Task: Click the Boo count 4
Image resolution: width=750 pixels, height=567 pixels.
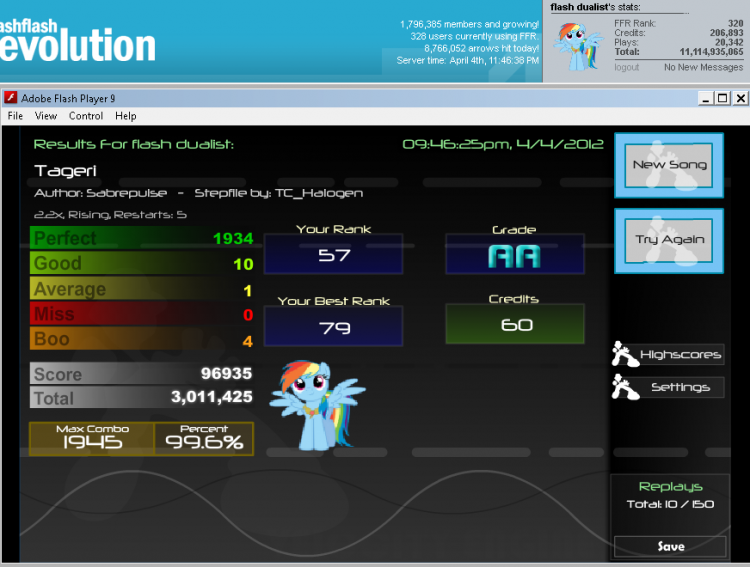Action: (x=247, y=341)
